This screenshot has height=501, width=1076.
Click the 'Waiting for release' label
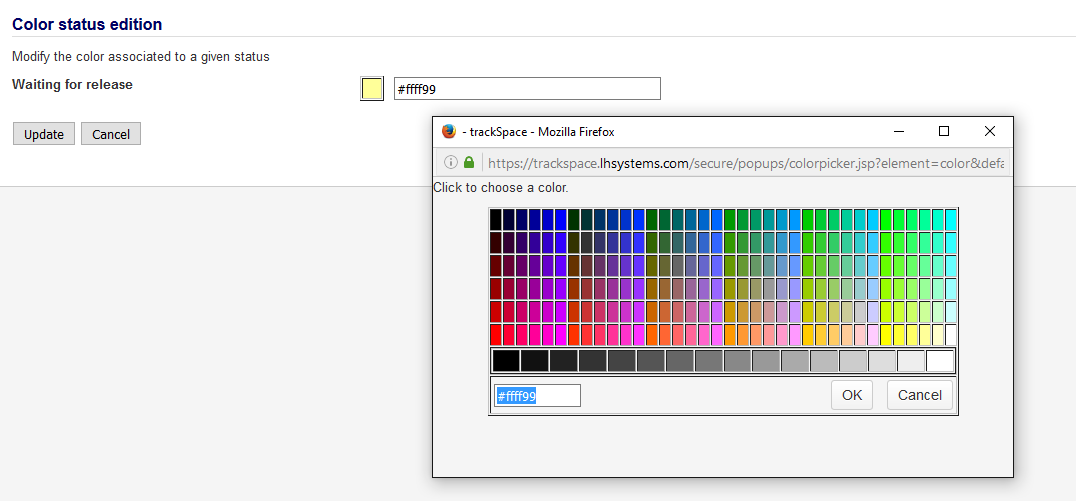point(73,84)
